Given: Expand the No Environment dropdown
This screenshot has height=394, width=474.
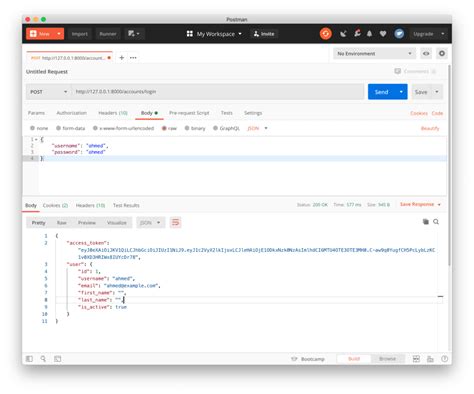Looking at the screenshot, I should 374,53.
